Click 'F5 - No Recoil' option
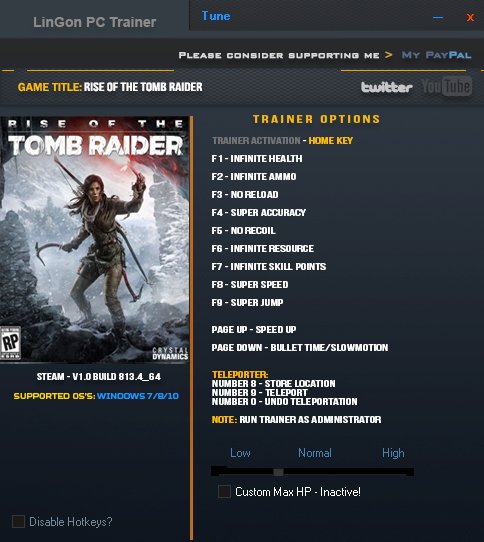Screen dimensions: 484x542 point(243,231)
